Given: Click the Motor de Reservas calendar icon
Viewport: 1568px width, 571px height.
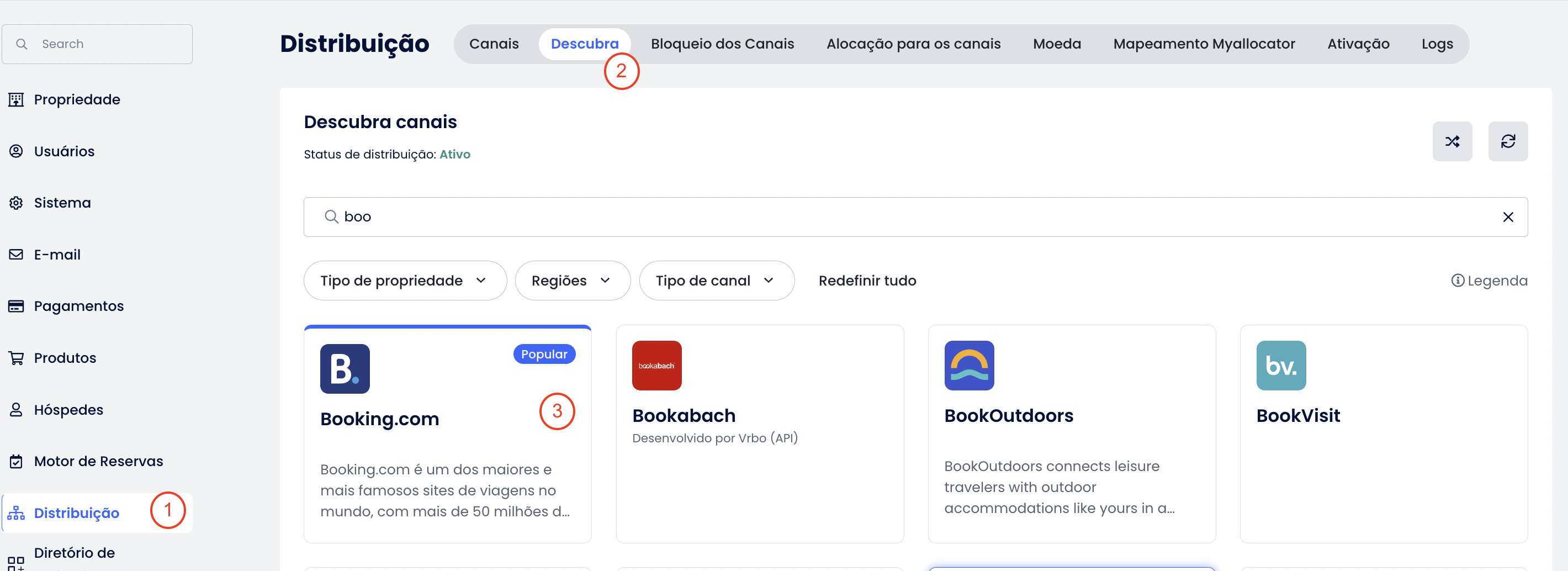Looking at the screenshot, I should pos(16,462).
